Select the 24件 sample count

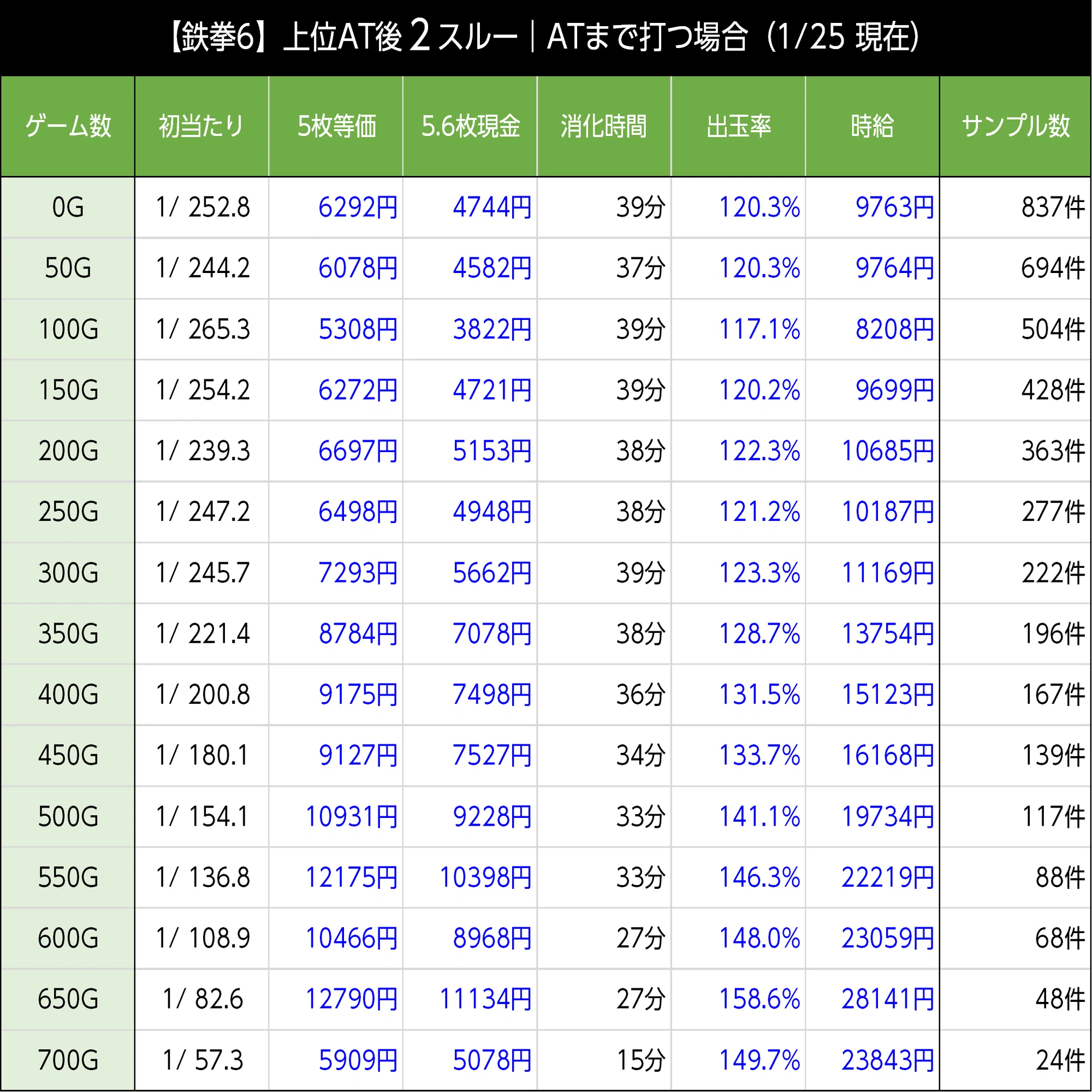tap(1060, 1061)
